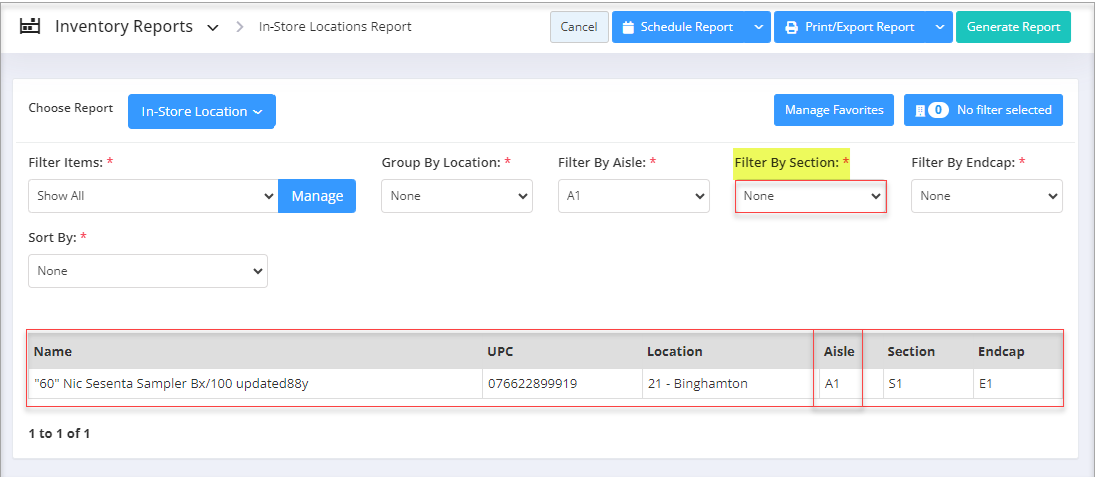Click the building icon beside filter count
The image size is (1097, 477).
pos(920,111)
